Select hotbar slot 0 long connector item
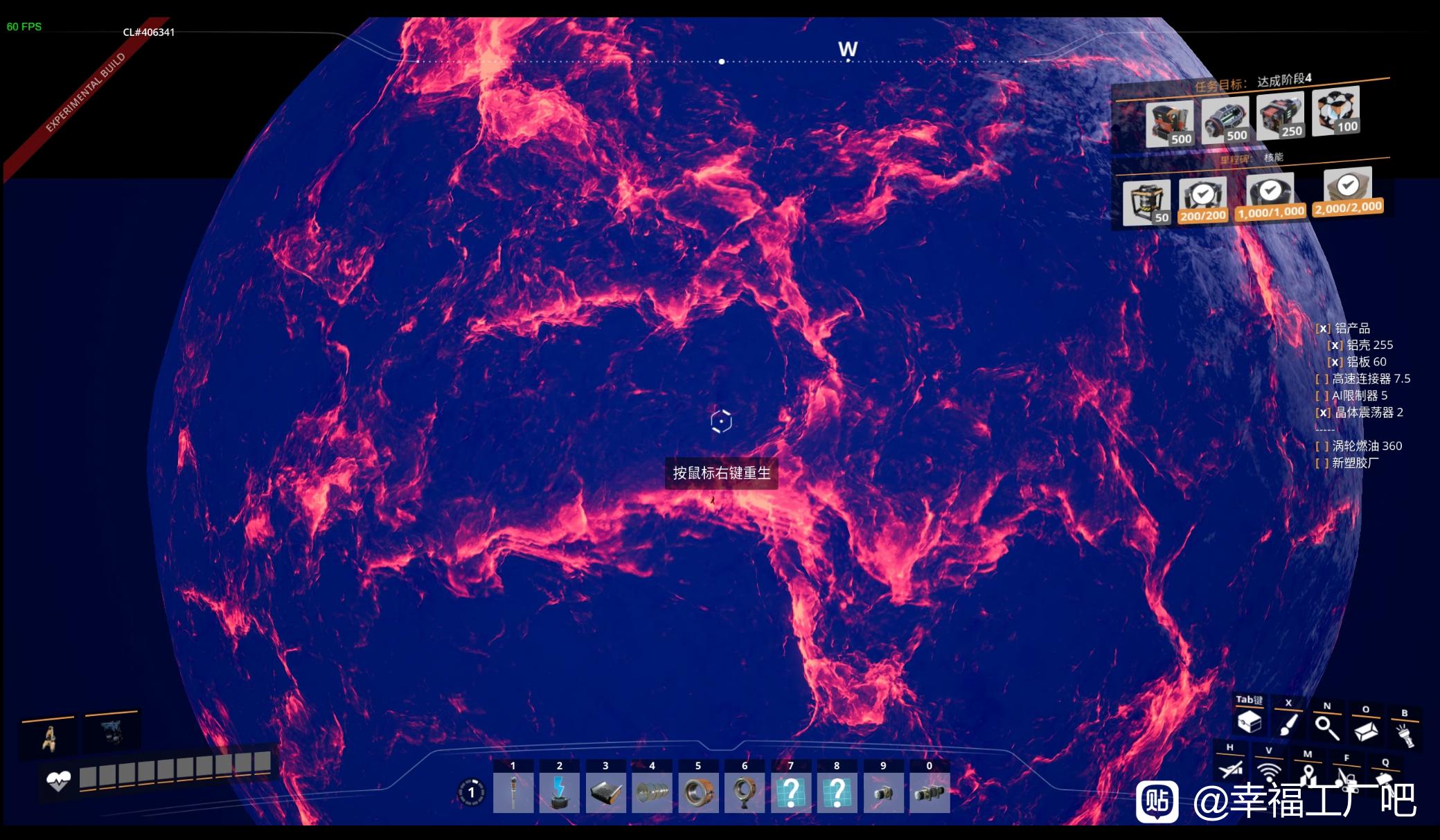This screenshot has width=1440, height=840. pos(930,792)
